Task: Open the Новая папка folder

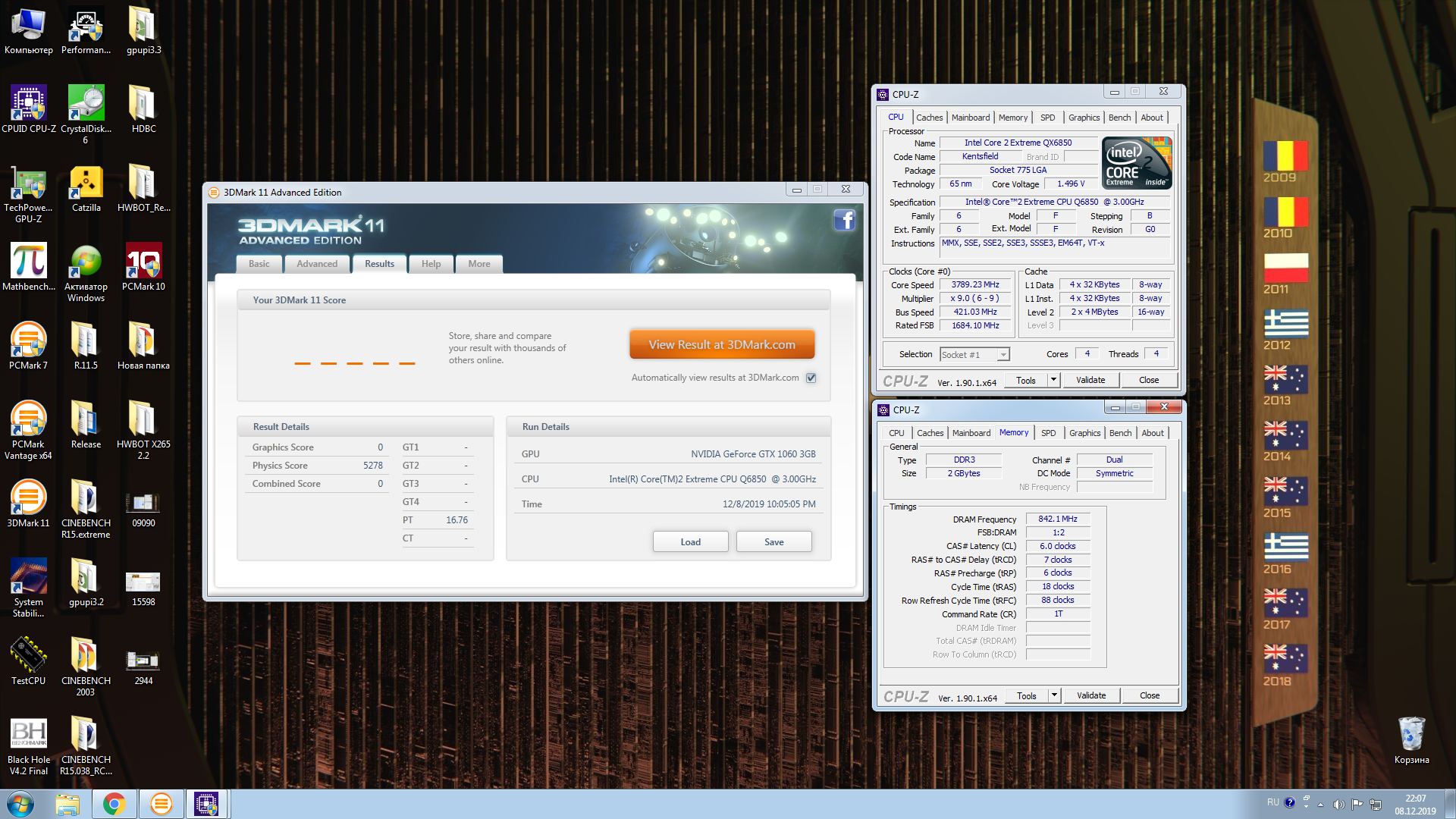Action: pos(143,347)
